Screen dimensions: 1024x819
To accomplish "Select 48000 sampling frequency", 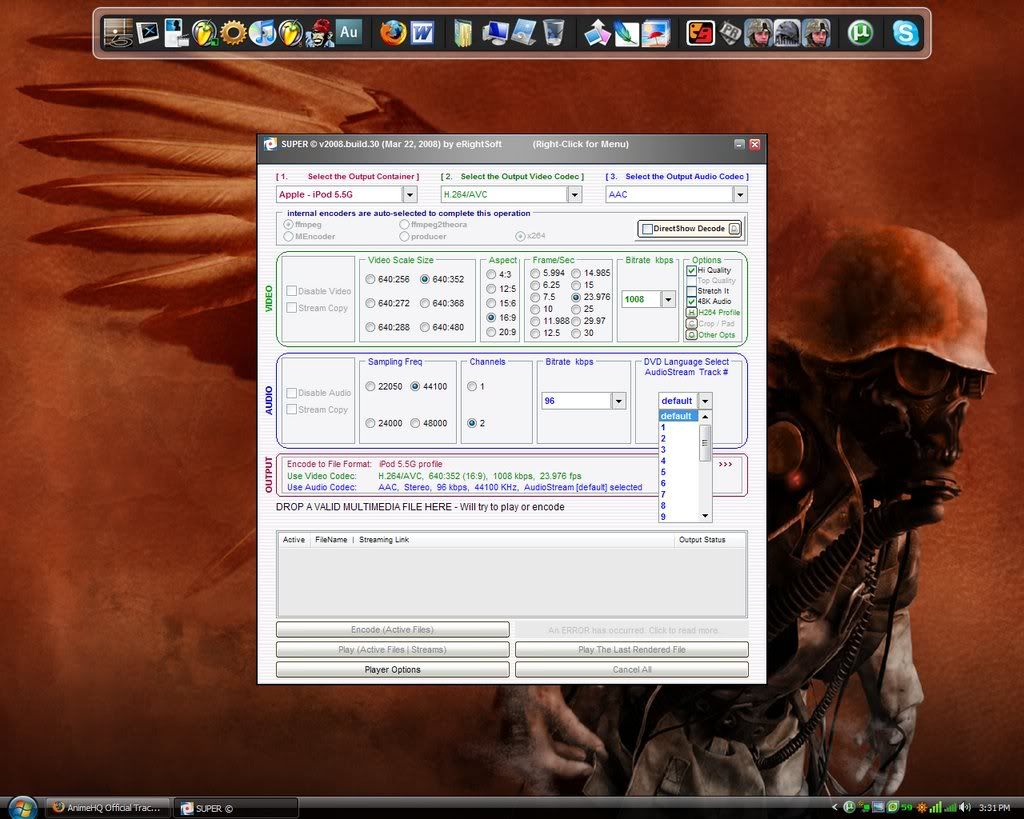I will tap(415, 423).
